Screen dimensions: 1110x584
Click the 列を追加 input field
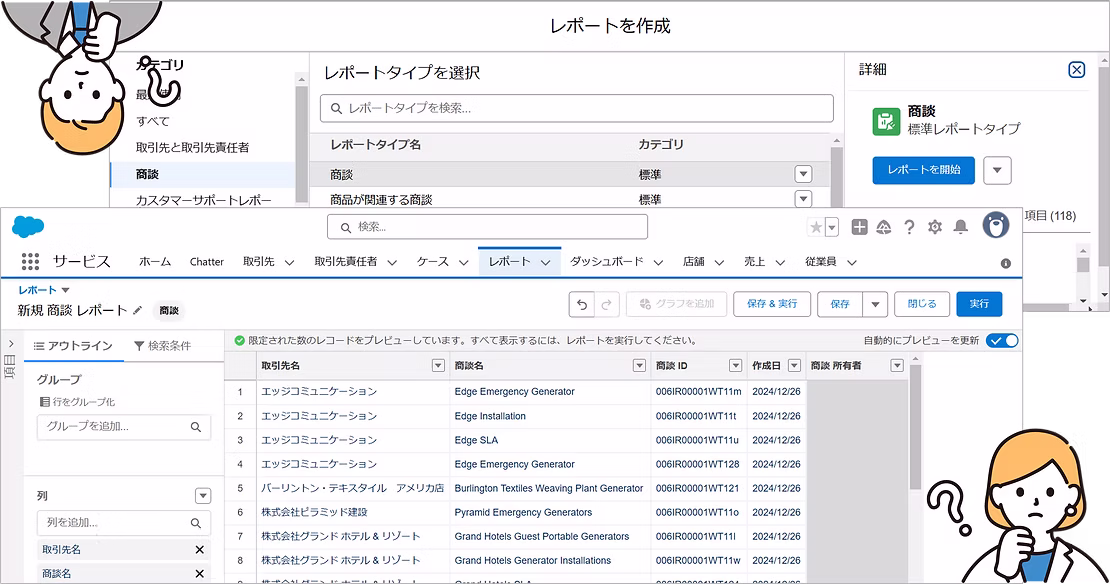tap(124, 523)
